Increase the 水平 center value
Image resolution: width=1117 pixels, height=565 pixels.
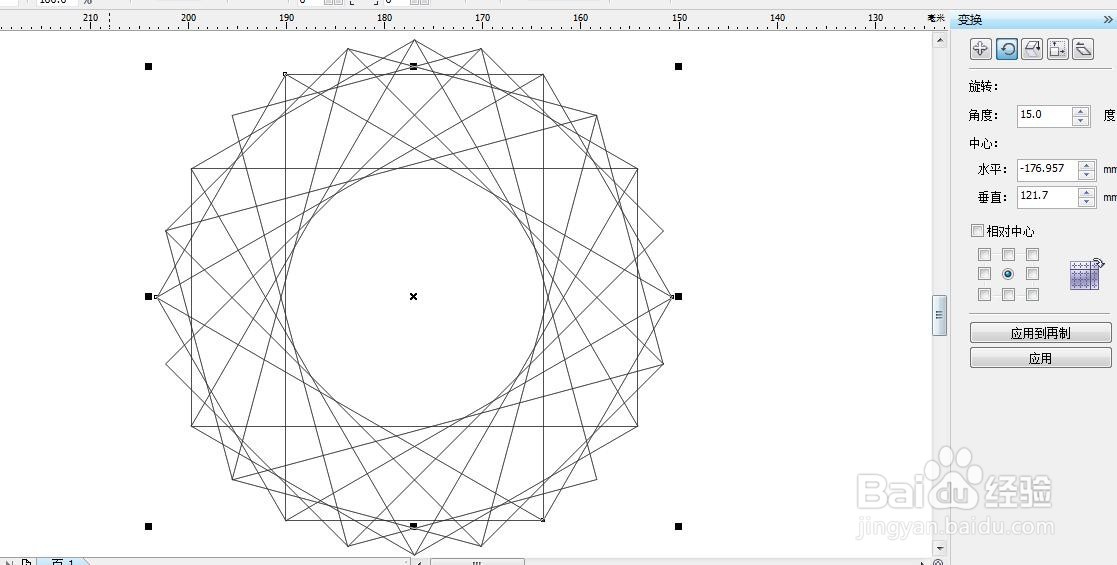click(x=1086, y=166)
